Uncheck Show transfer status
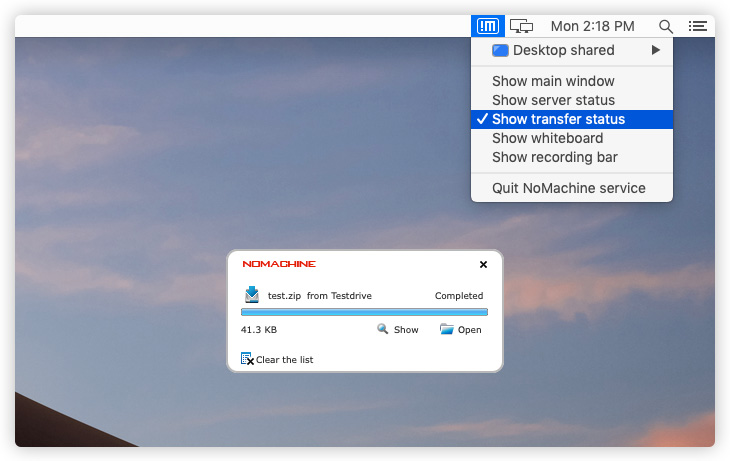730x461 pixels. [x=558, y=119]
